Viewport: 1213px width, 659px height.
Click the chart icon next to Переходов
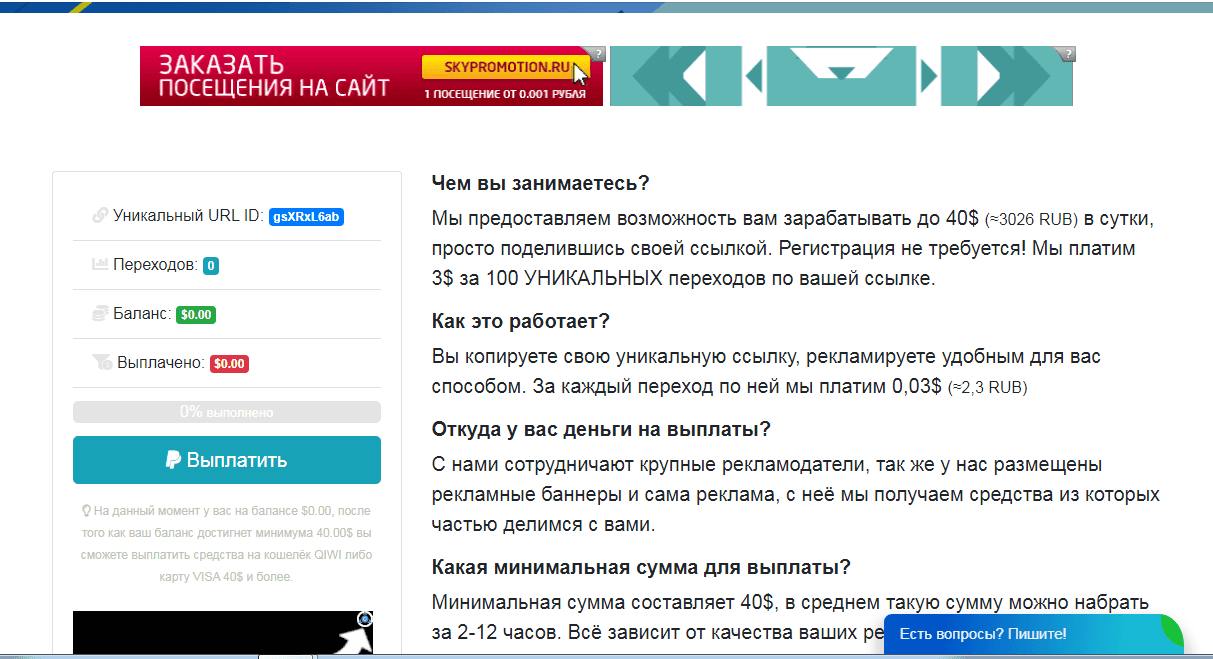100,265
